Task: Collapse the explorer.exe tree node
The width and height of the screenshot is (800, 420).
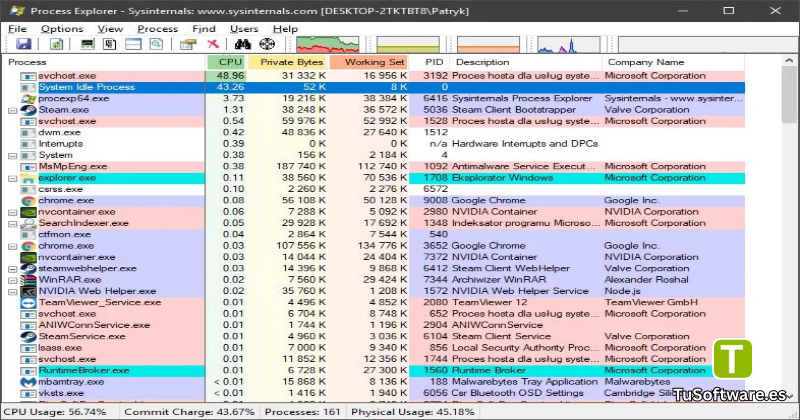Action: coord(13,178)
